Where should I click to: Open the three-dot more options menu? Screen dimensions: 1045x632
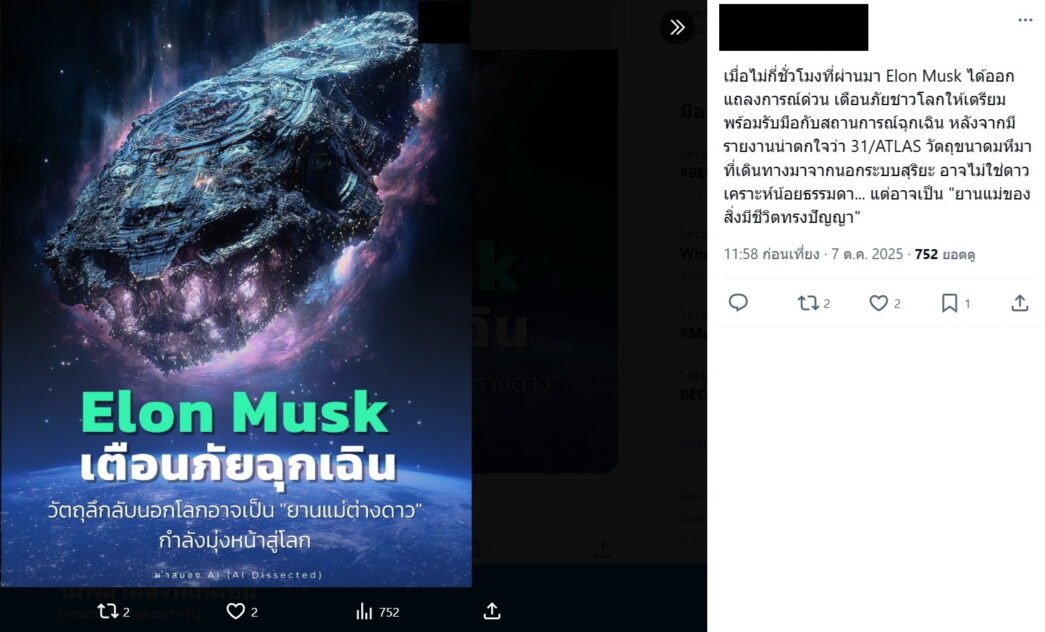(1025, 20)
